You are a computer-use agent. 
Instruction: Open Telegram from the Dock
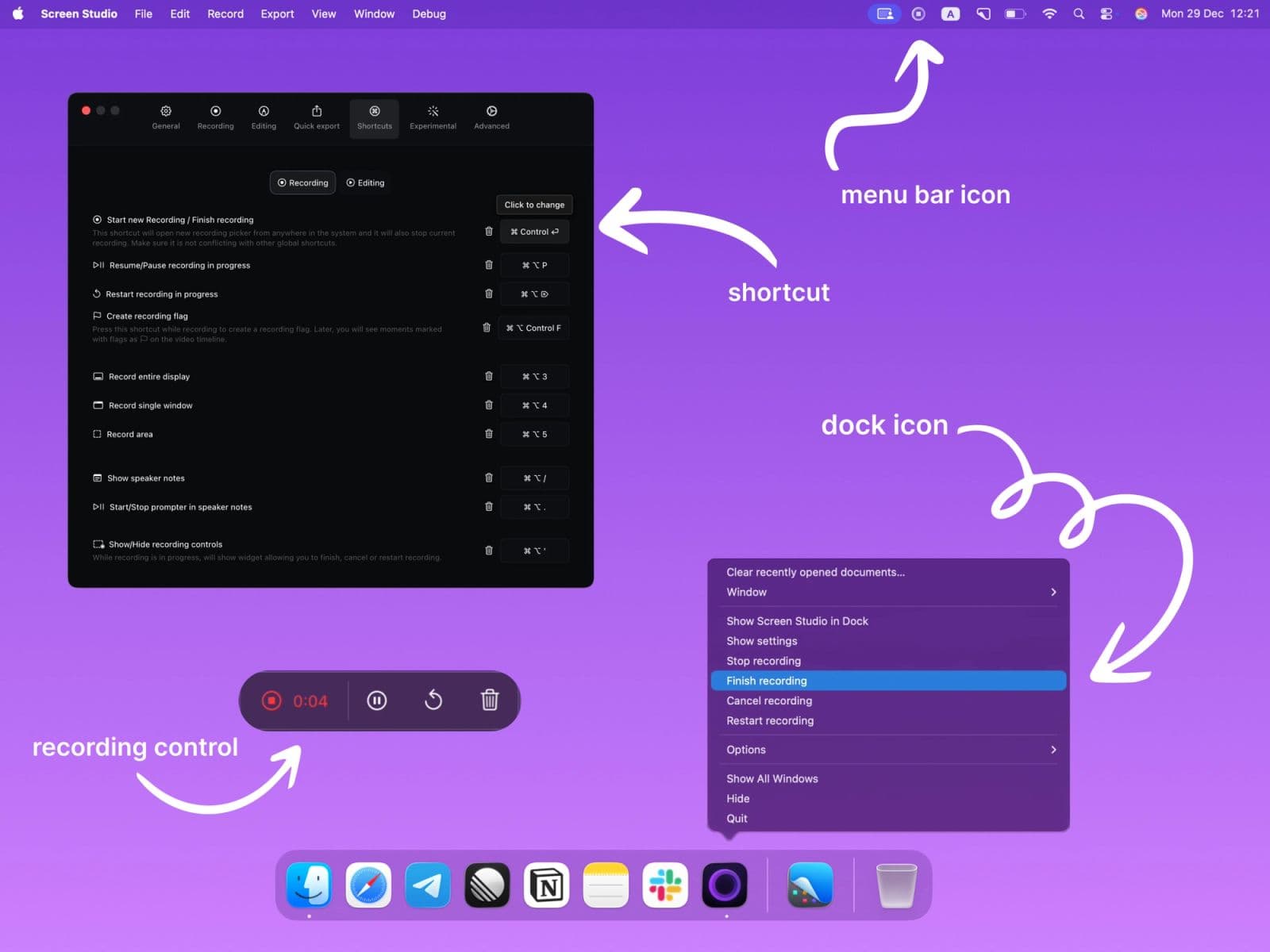pos(428,885)
